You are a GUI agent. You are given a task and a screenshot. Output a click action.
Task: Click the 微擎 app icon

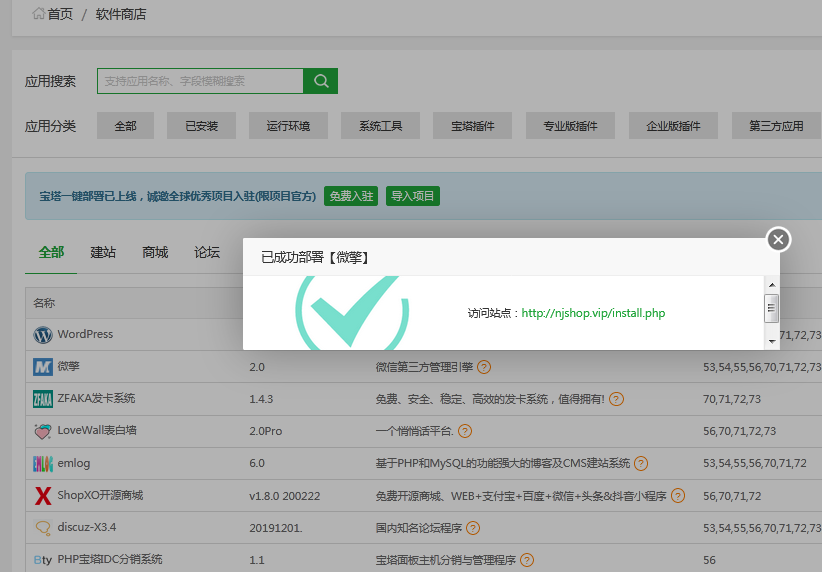[42, 367]
